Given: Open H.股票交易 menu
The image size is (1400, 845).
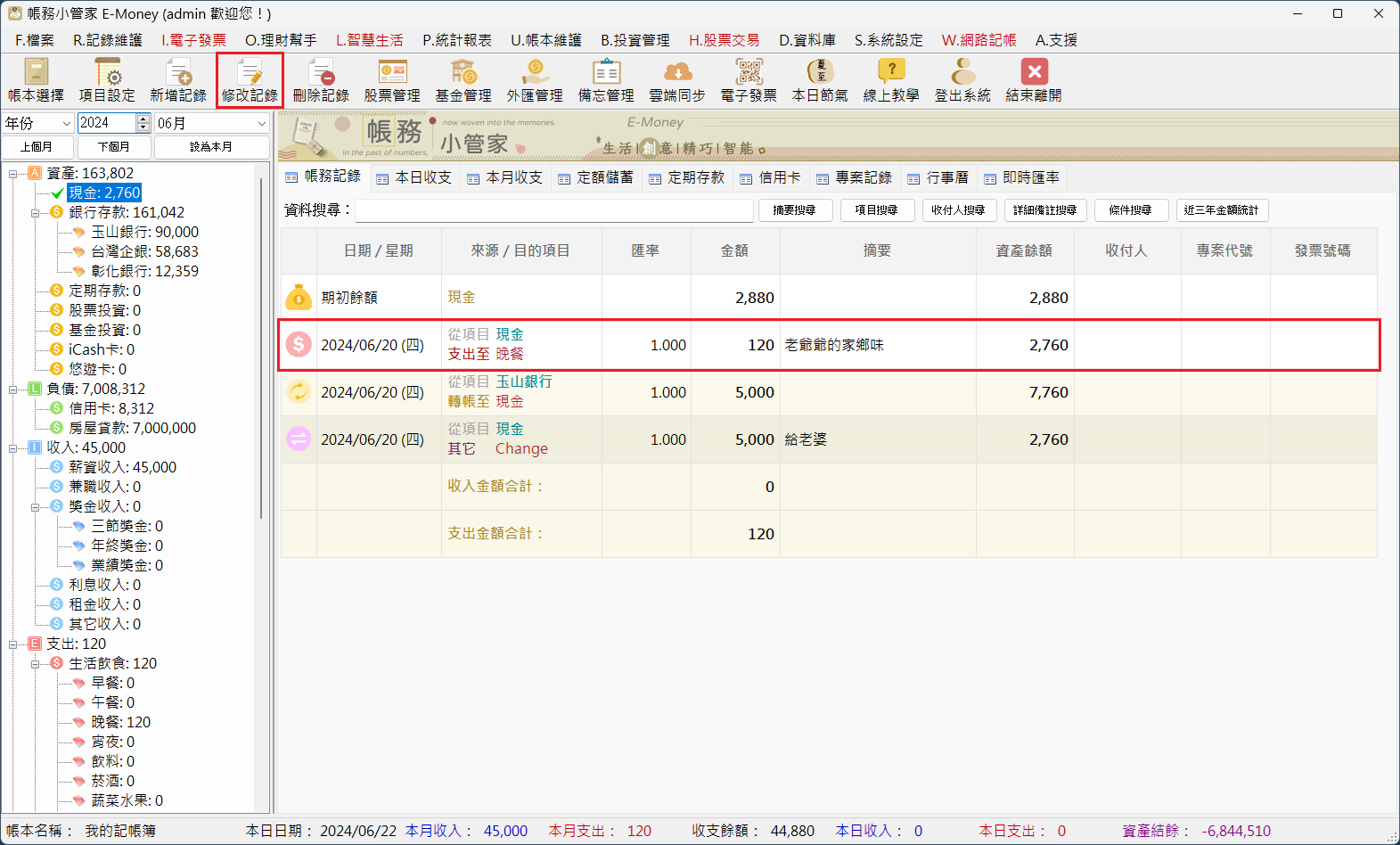Looking at the screenshot, I should [725, 40].
